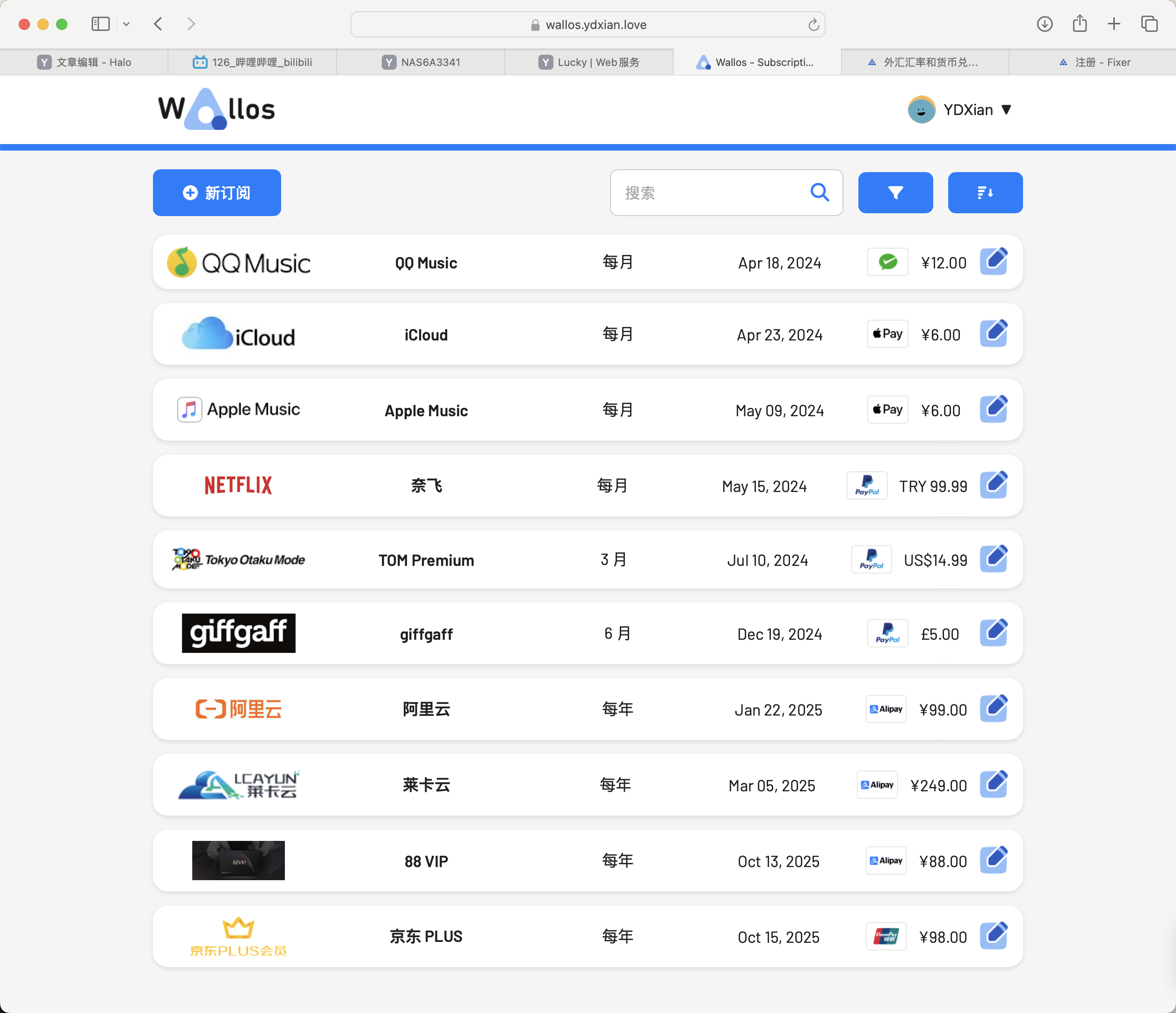Edit the 京东 PLUS subscription
1176x1013 pixels.
click(x=993, y=936)
